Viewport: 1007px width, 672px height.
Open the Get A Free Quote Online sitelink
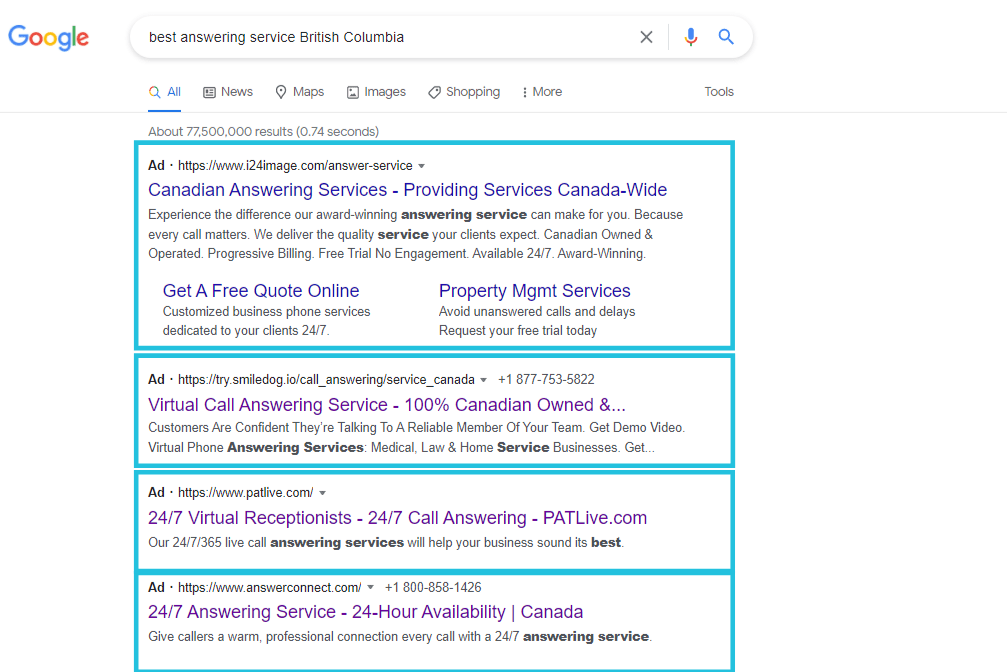pyautogui.click(x=261, y=290)
